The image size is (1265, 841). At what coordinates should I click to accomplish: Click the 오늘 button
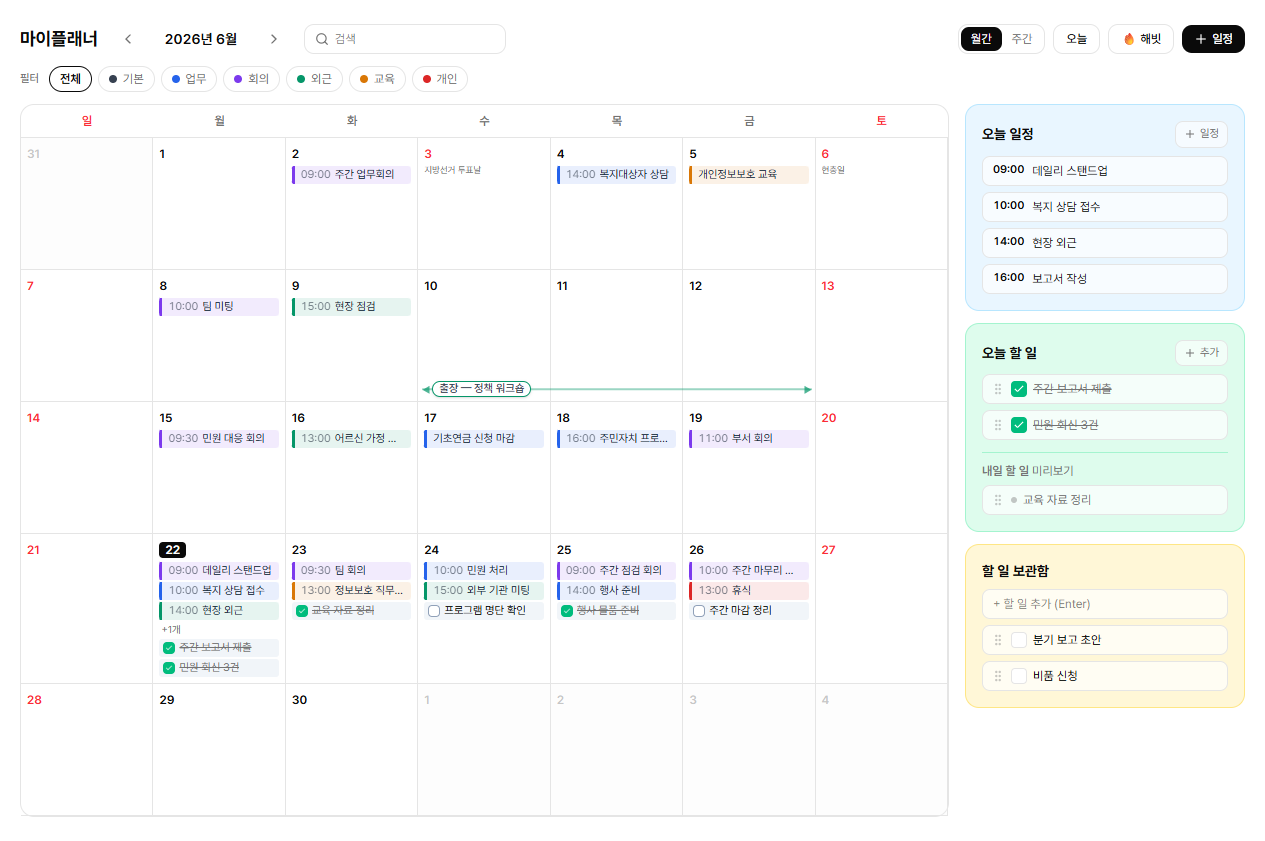point(1076,39)
